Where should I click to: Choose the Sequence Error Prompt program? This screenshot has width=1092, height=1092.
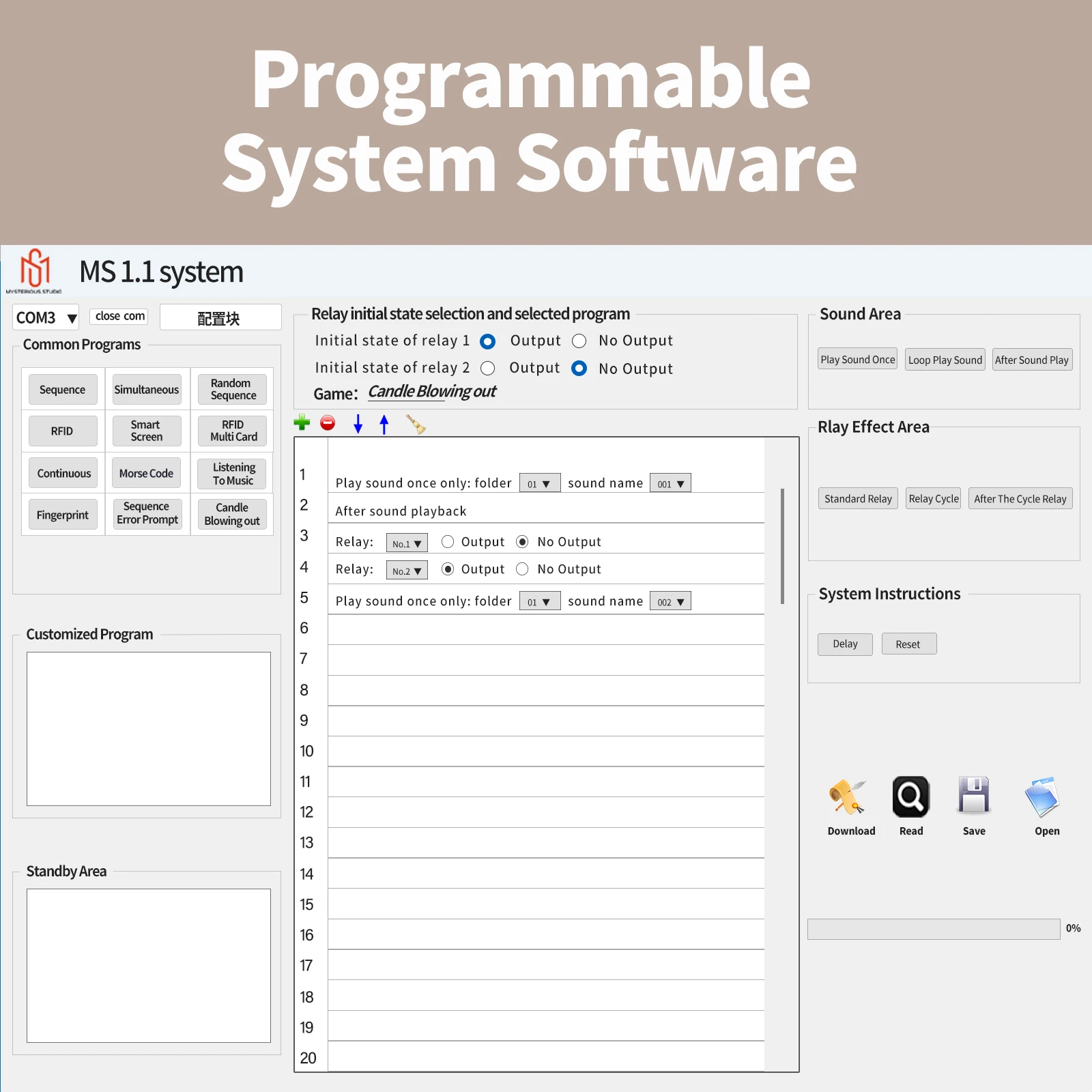[x=147, y=514]
